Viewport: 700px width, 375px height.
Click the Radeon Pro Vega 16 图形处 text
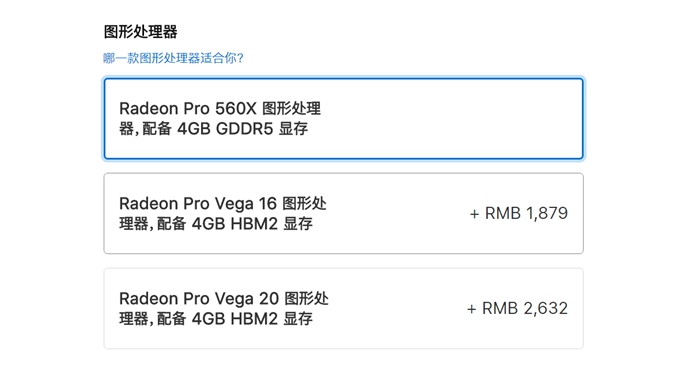(223, 204)
